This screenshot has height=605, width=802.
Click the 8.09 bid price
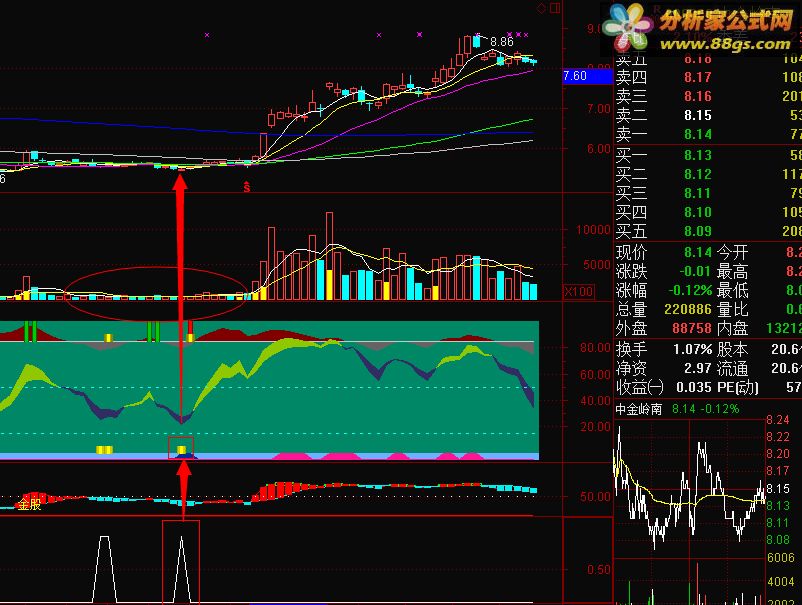click(x=698, y=231)
